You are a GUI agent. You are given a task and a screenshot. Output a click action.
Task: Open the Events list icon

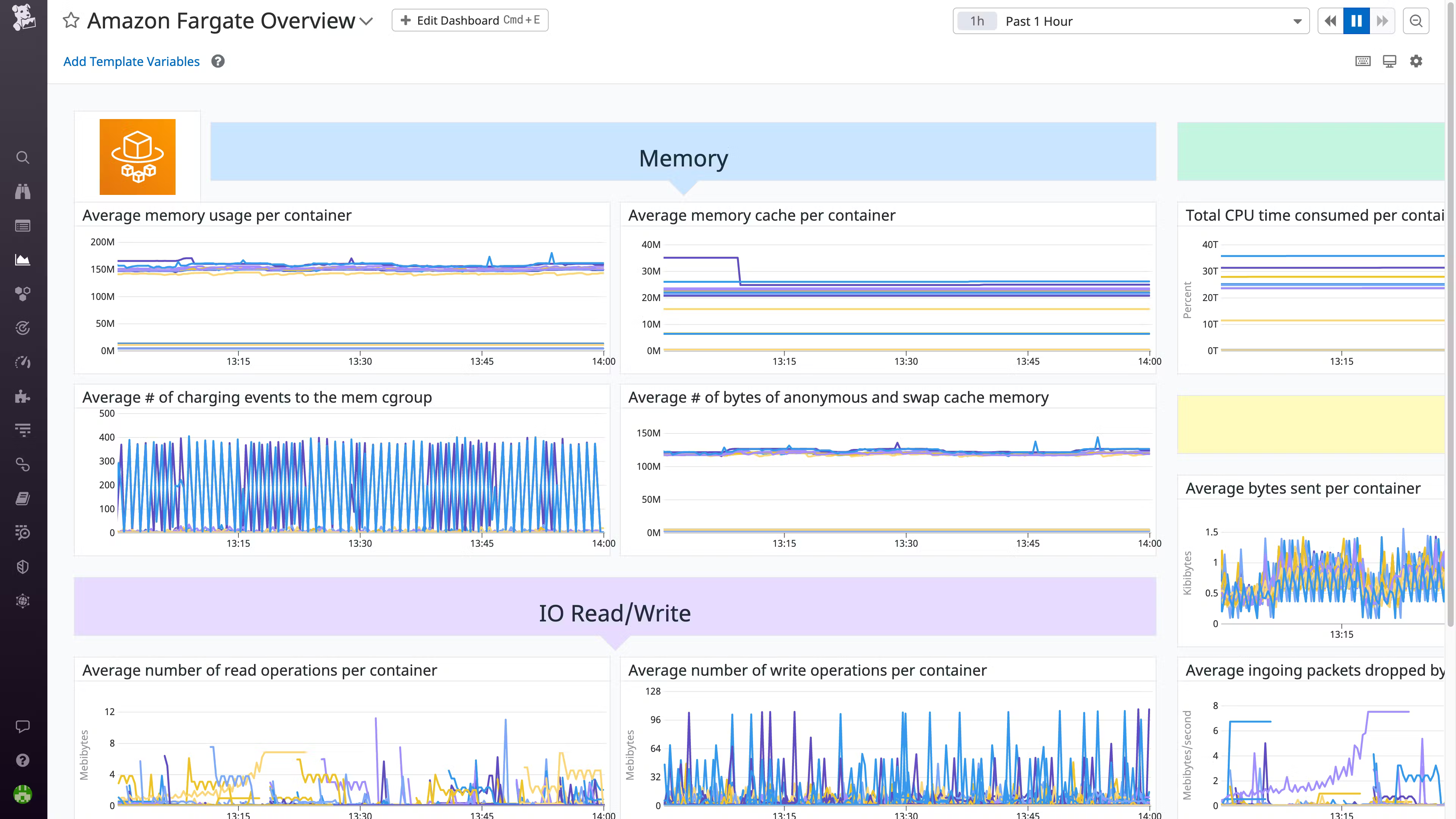pyautogui.click(x=23, y=226)
